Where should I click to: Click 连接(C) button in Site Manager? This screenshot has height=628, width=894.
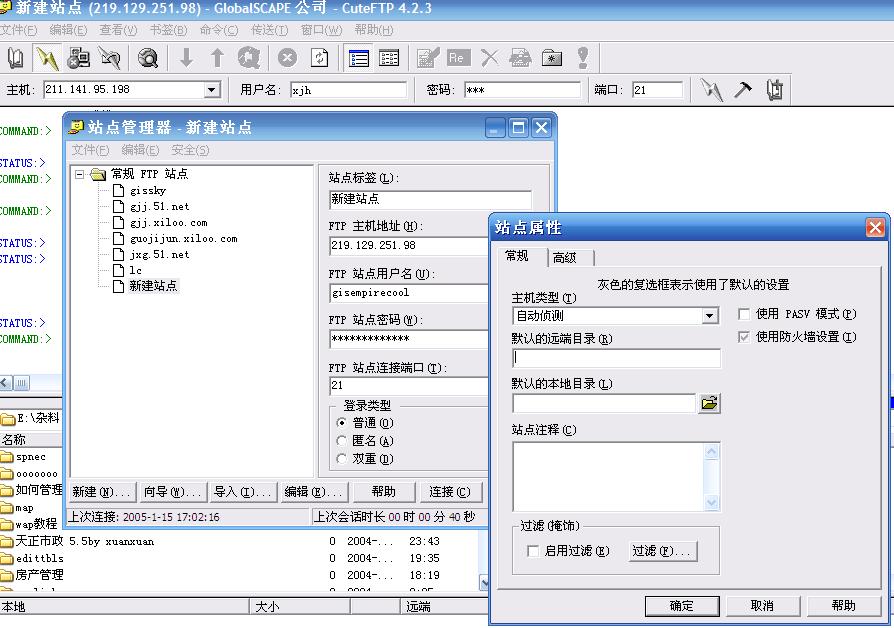coord(450,492)
